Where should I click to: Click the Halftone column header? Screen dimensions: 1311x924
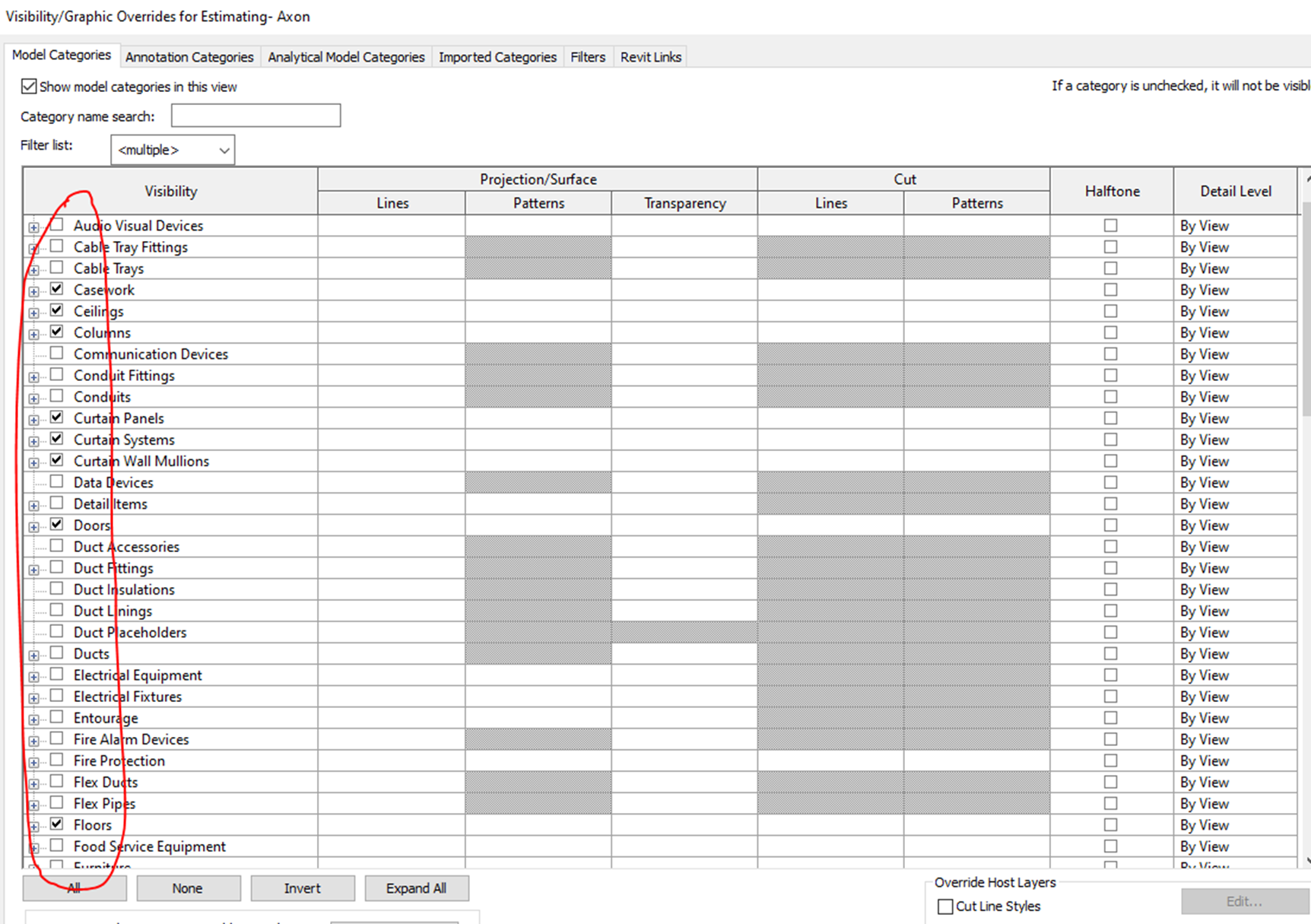pos(1112,191)
